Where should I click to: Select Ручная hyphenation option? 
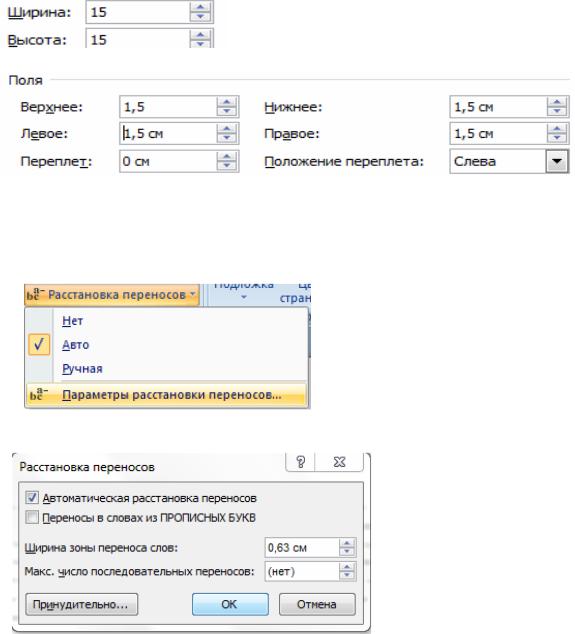pos(82,369)
